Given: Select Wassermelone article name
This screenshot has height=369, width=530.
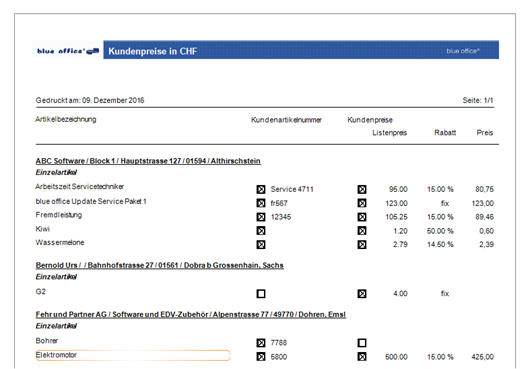Looking at the screenshot, I should tap(60, 243).
